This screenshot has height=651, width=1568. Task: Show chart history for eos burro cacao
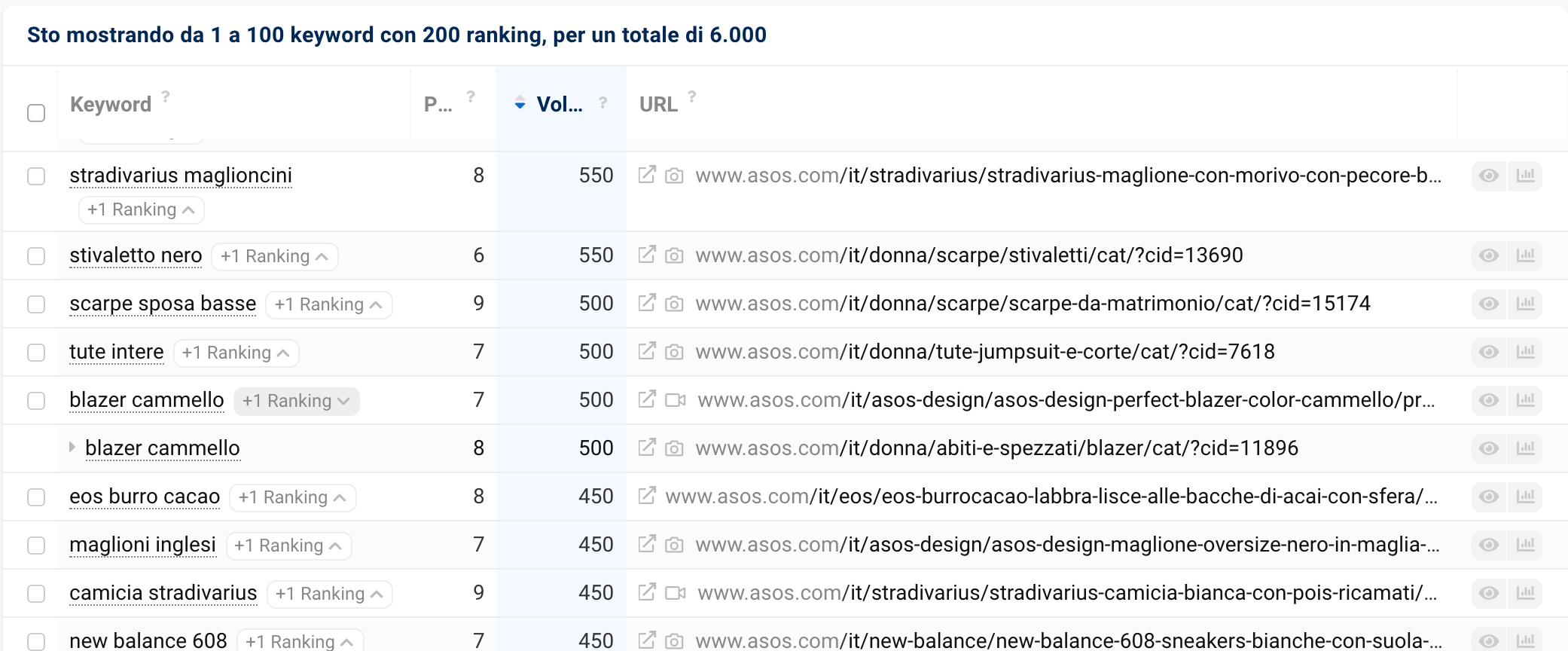1525,497
